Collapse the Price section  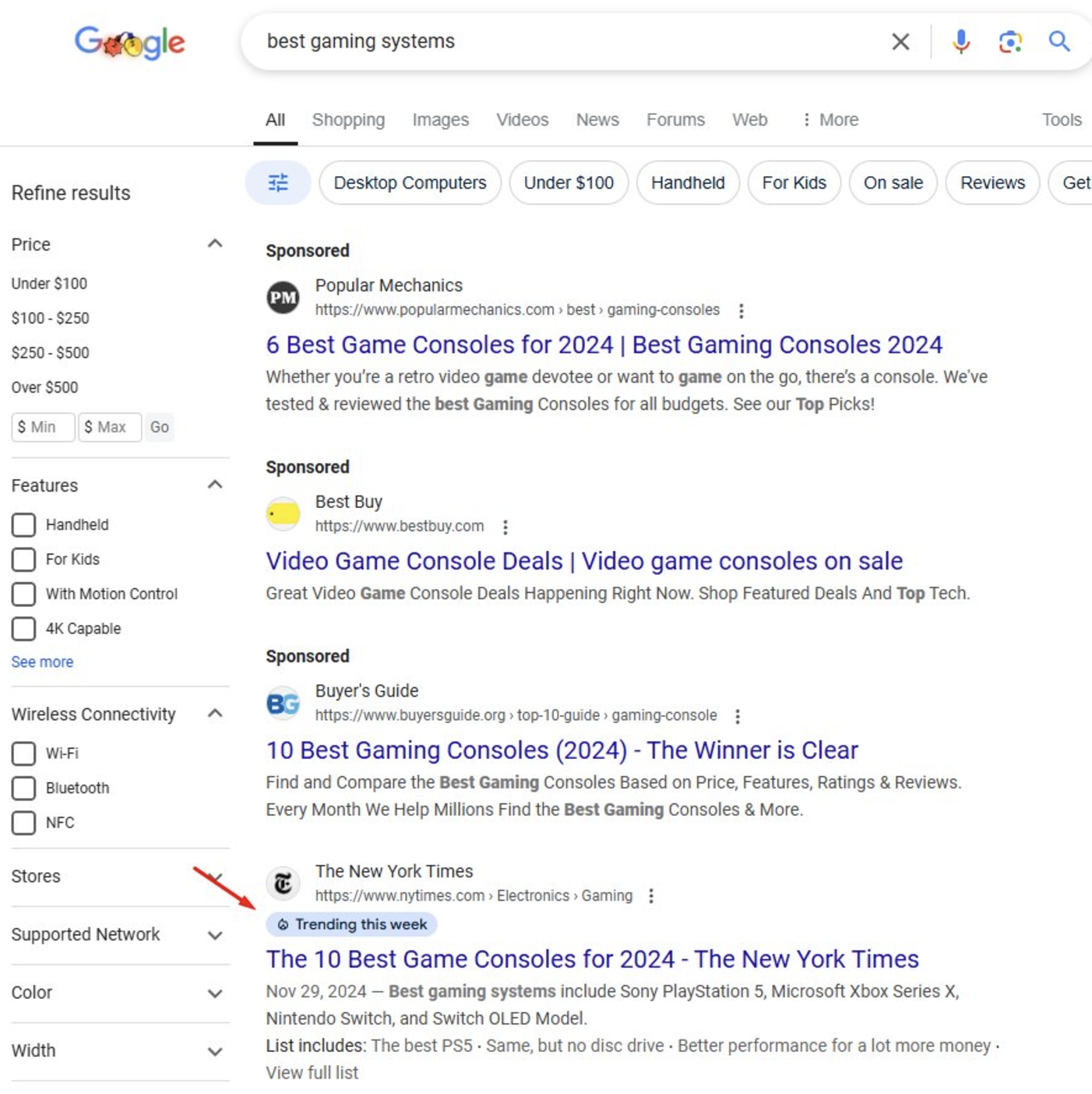tap(215, 242)
